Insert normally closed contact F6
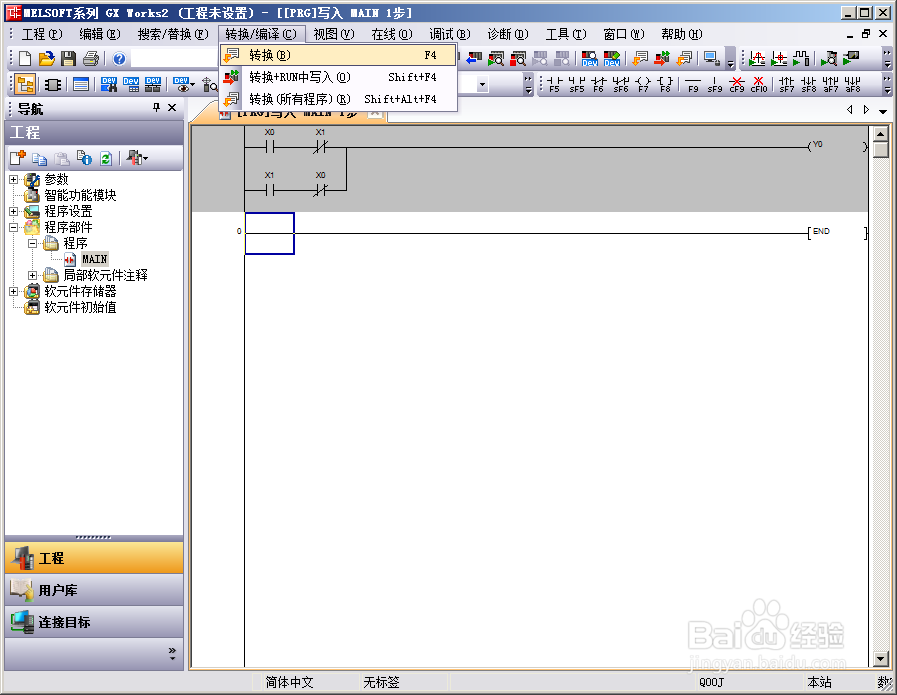This screenshot has height=695, width=897. pyautogui.click(x=598, y=85)
